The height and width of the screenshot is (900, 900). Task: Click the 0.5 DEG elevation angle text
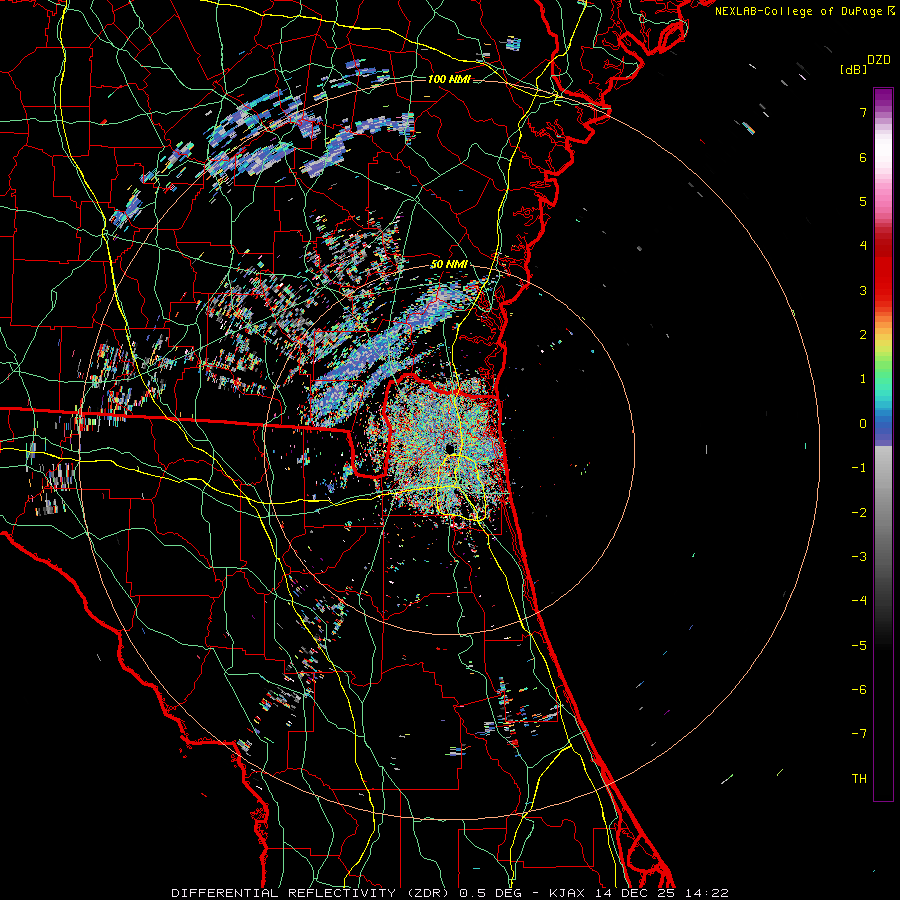(490, 893)
